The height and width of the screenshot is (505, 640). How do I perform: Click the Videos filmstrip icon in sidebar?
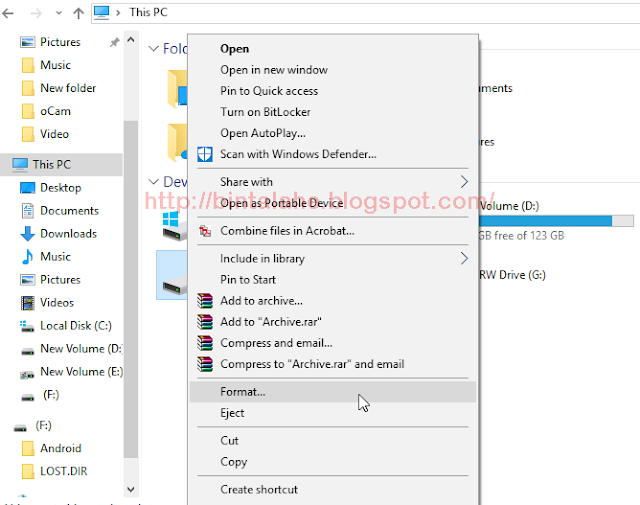click(28, 303)
